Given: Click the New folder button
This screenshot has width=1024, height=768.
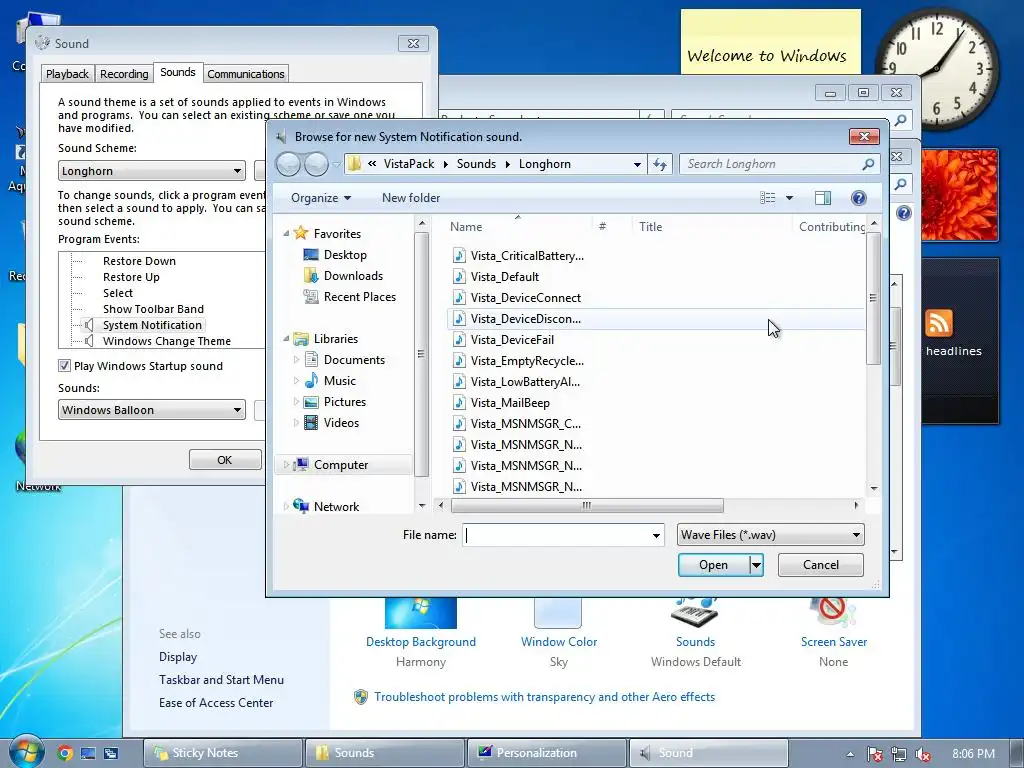Looking at the screenshot, I should tap(411, 198).
